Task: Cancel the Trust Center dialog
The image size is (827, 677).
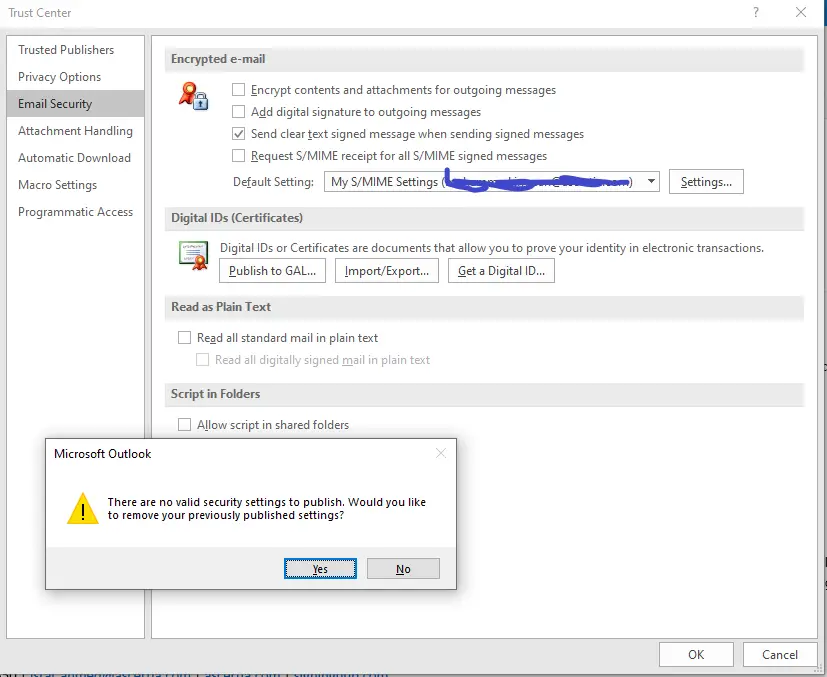Action: (780, 654)
